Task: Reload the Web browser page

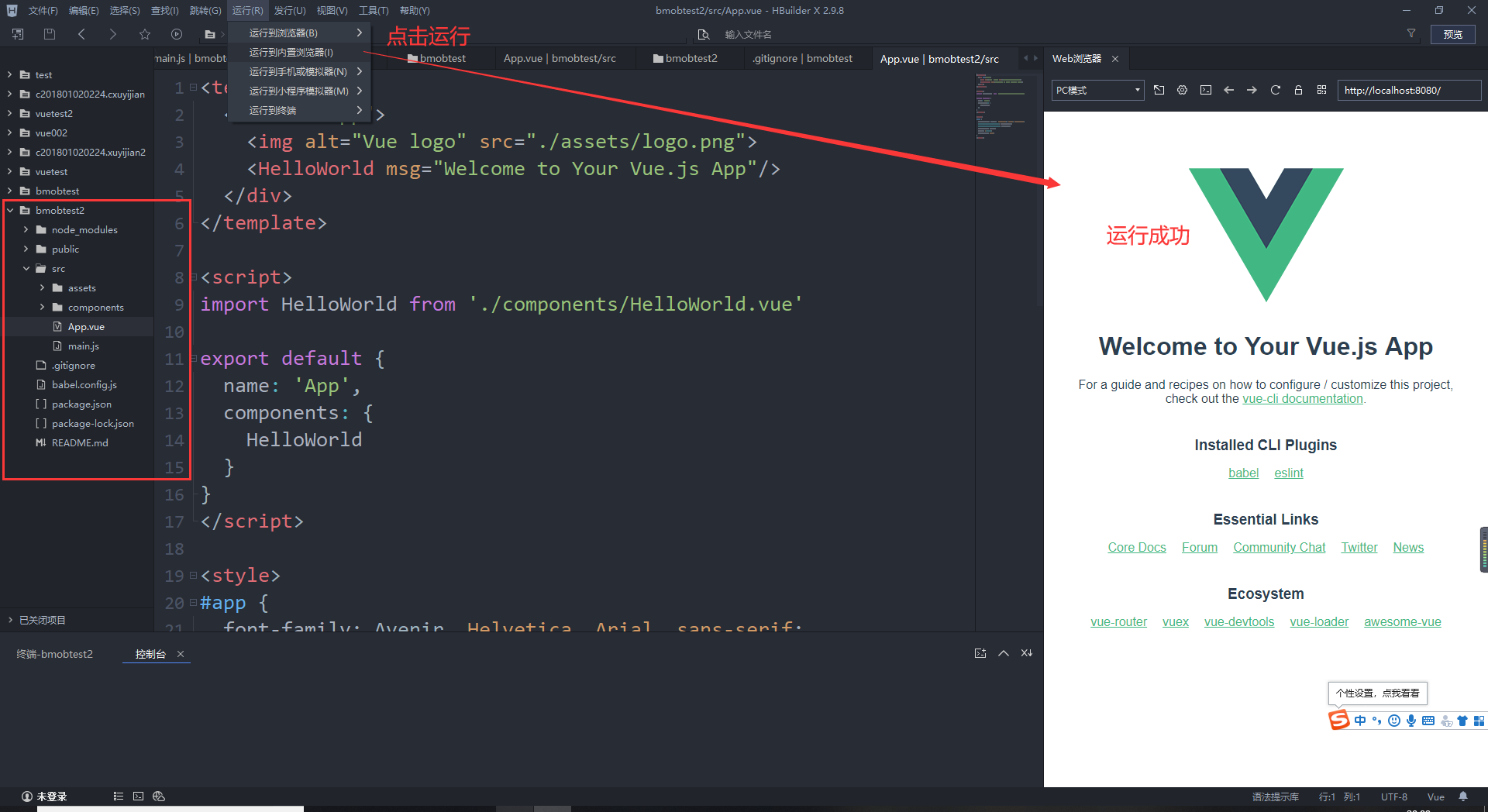Action: point(1275,90)
